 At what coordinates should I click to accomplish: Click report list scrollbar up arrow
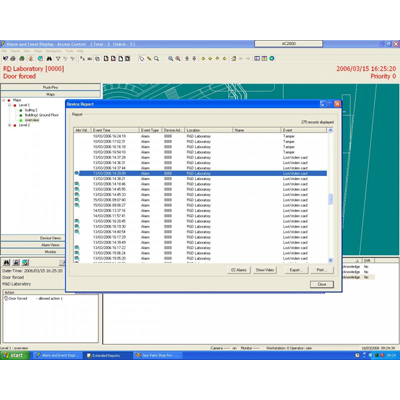tap(330, 130)
